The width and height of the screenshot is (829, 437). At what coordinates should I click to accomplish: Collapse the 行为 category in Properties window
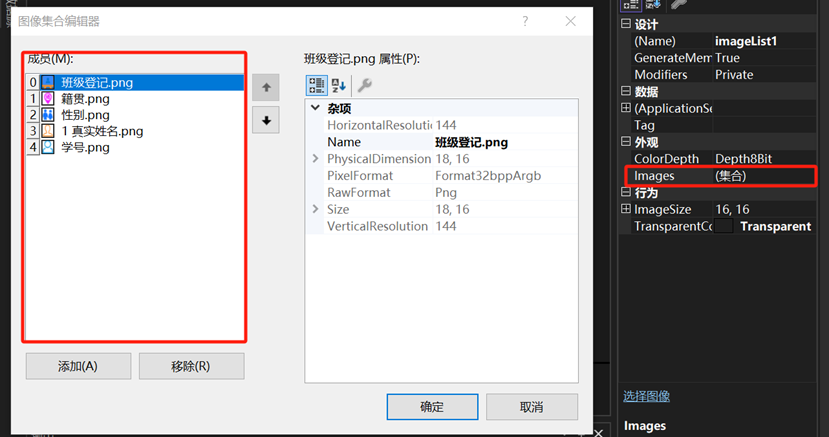pyautogui.click(x=626, y=192)
